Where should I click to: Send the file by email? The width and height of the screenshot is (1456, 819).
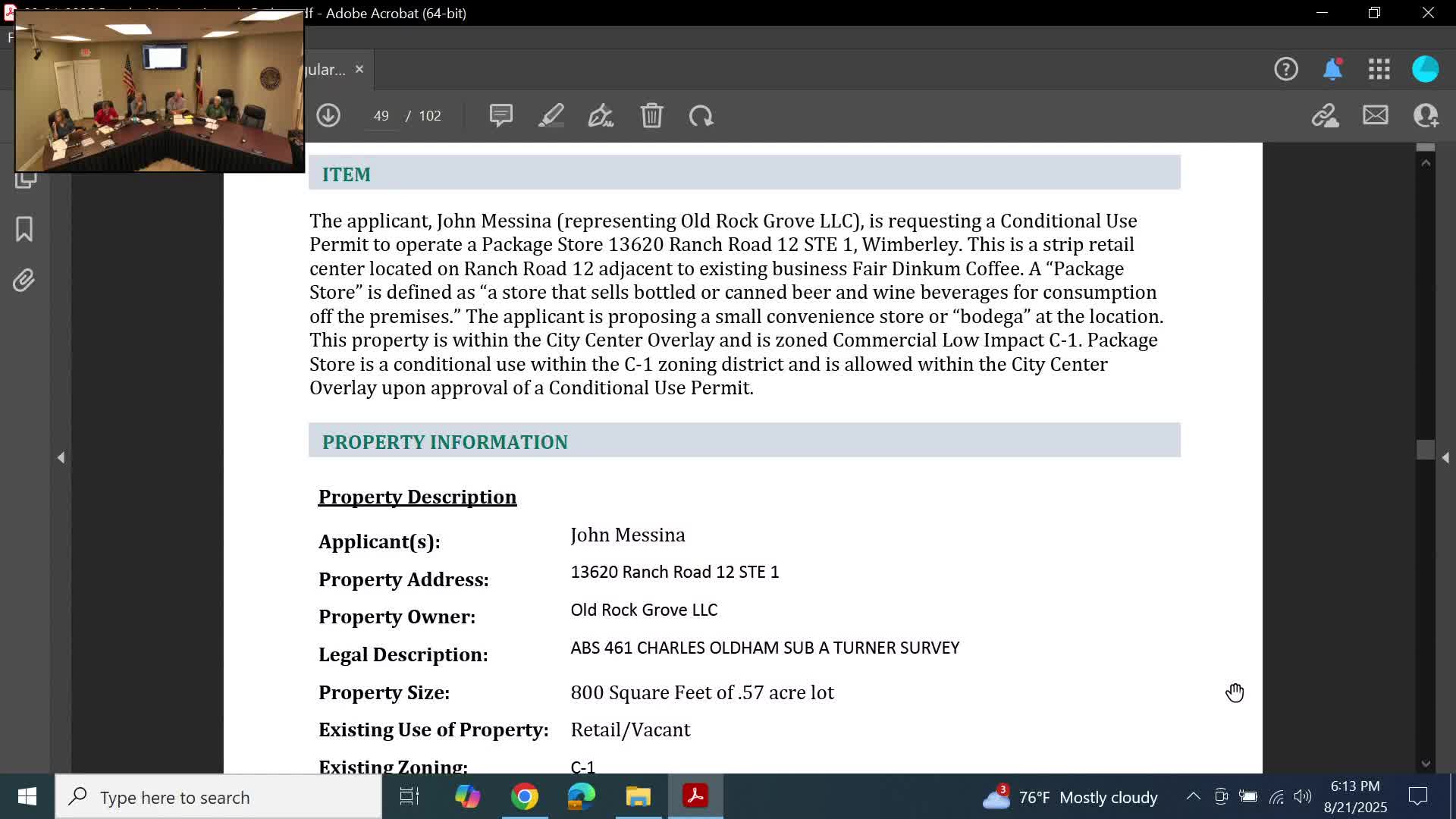coord(1375,115)
